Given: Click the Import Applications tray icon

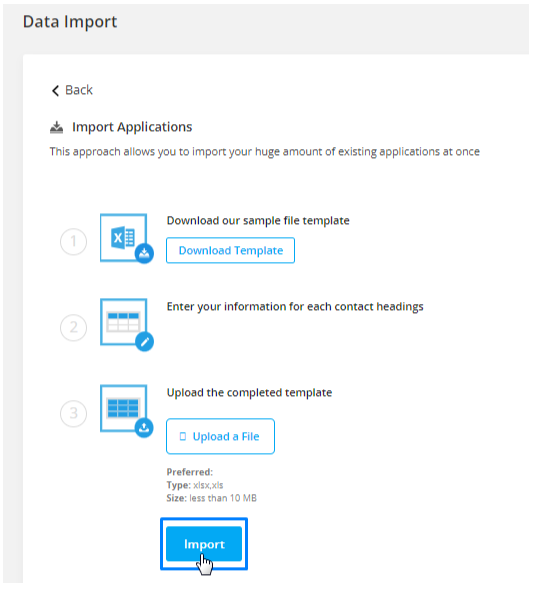Looking at the screenshot, I should [x=56, y=127].
